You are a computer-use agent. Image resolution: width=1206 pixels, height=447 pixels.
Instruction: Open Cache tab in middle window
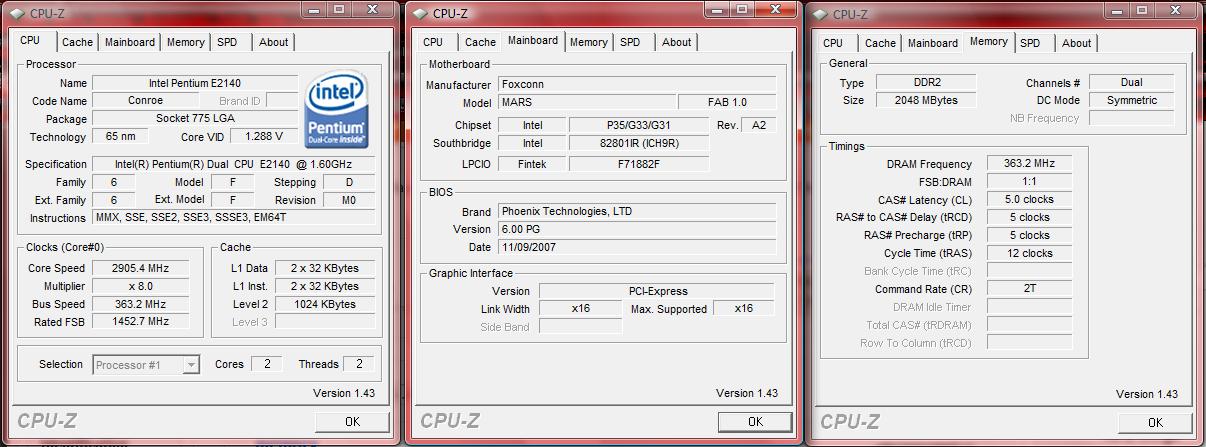click(480, 42)
